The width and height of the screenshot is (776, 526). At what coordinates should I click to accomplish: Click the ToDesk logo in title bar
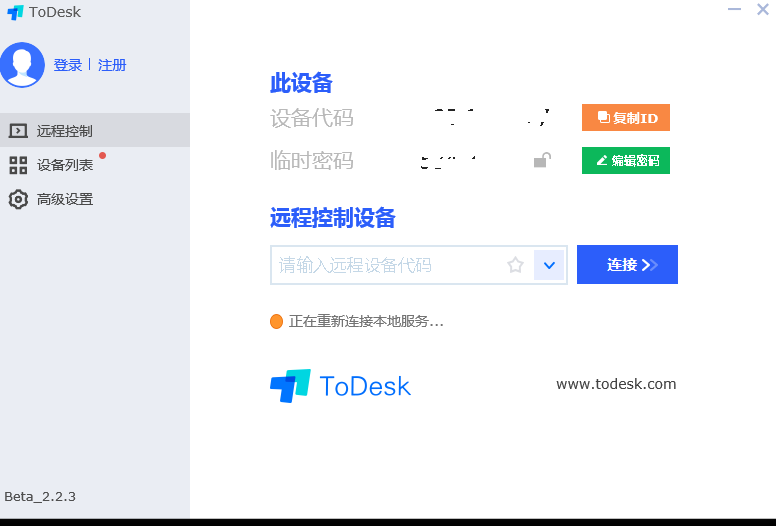[15, 12]
